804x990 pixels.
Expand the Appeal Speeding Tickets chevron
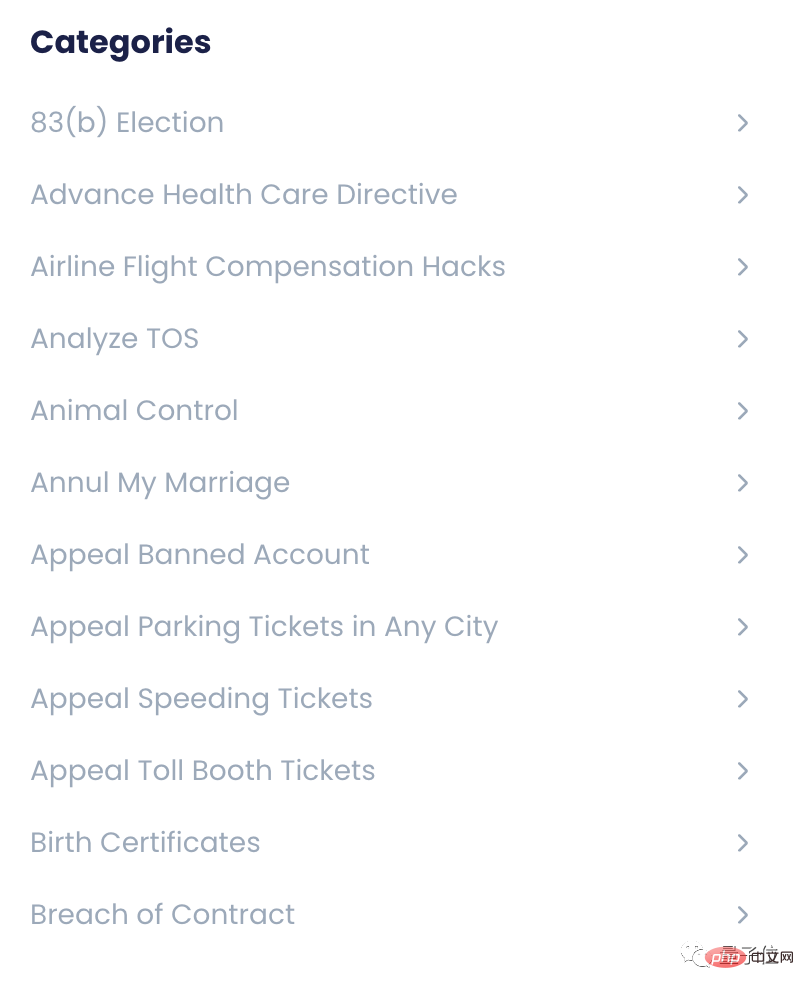tap(742, 699)
